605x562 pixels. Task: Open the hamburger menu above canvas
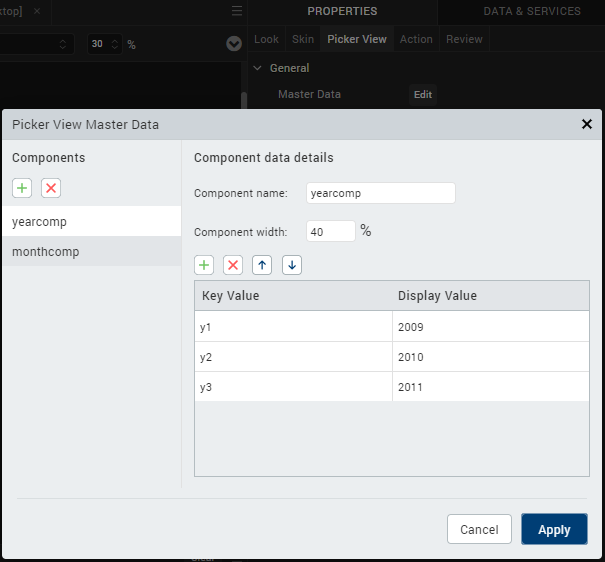pos(237,10)
